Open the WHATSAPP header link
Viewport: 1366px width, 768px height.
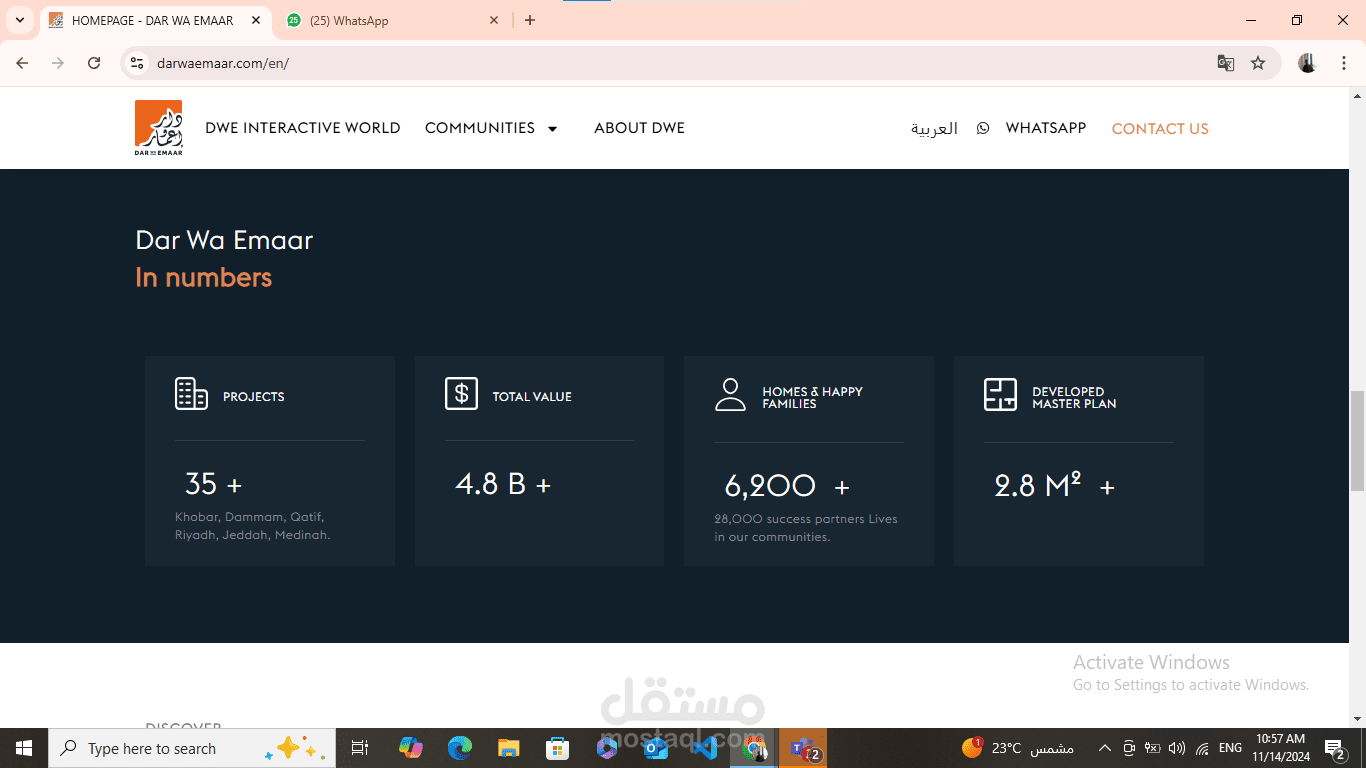tap(1045, 128)
